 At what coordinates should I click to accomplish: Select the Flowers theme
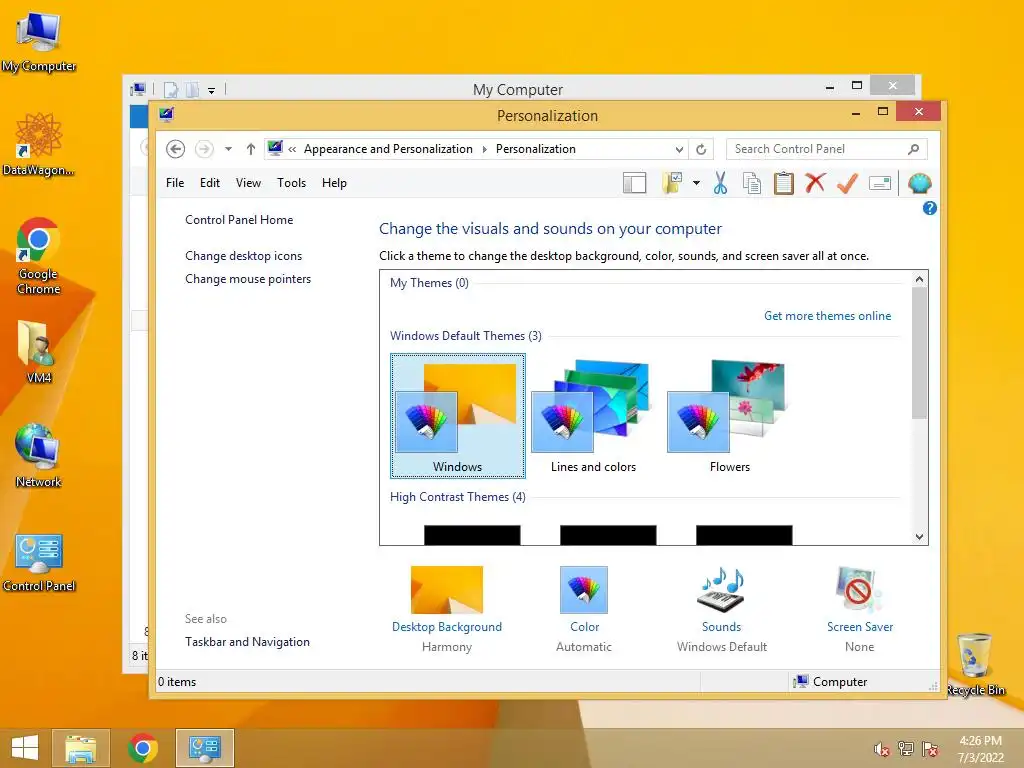pos(729,416)
